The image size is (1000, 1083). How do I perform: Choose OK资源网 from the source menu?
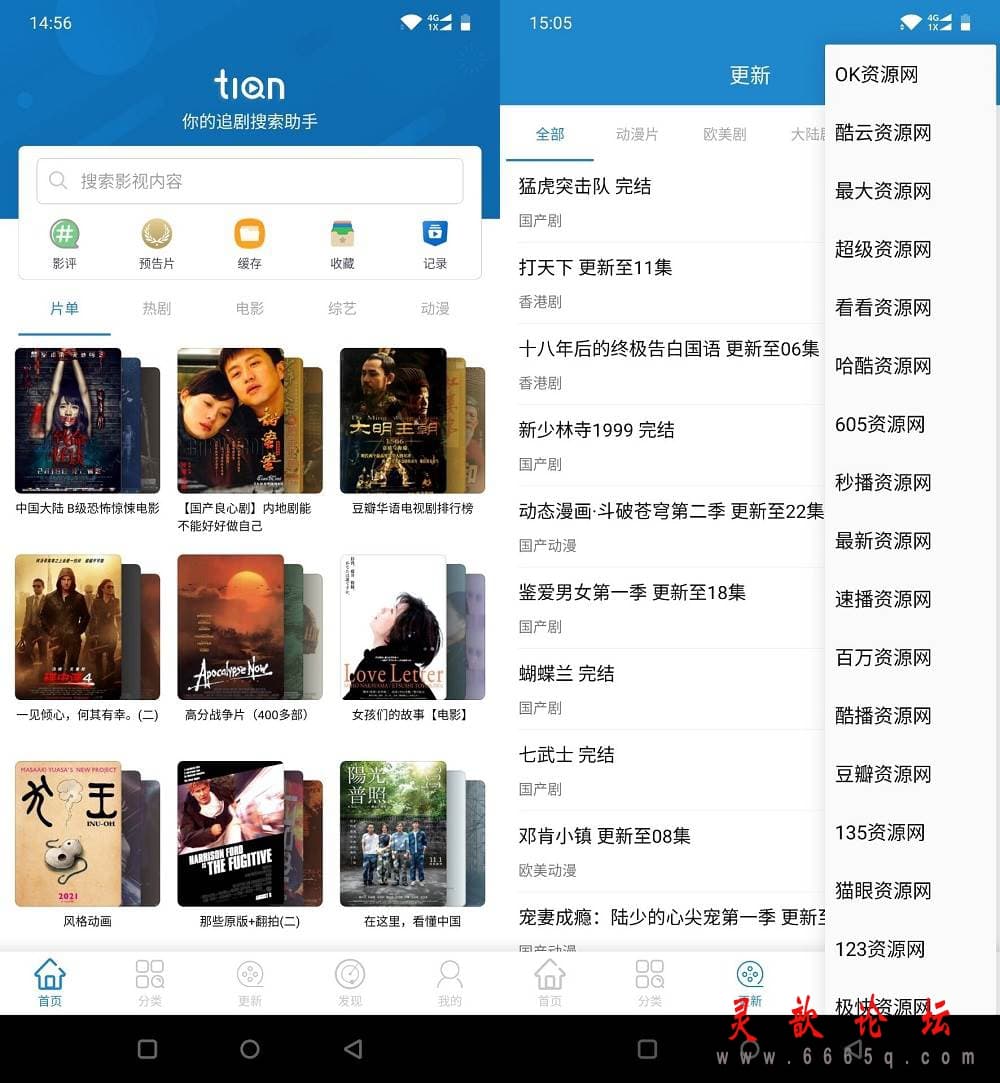coord(910,74)
